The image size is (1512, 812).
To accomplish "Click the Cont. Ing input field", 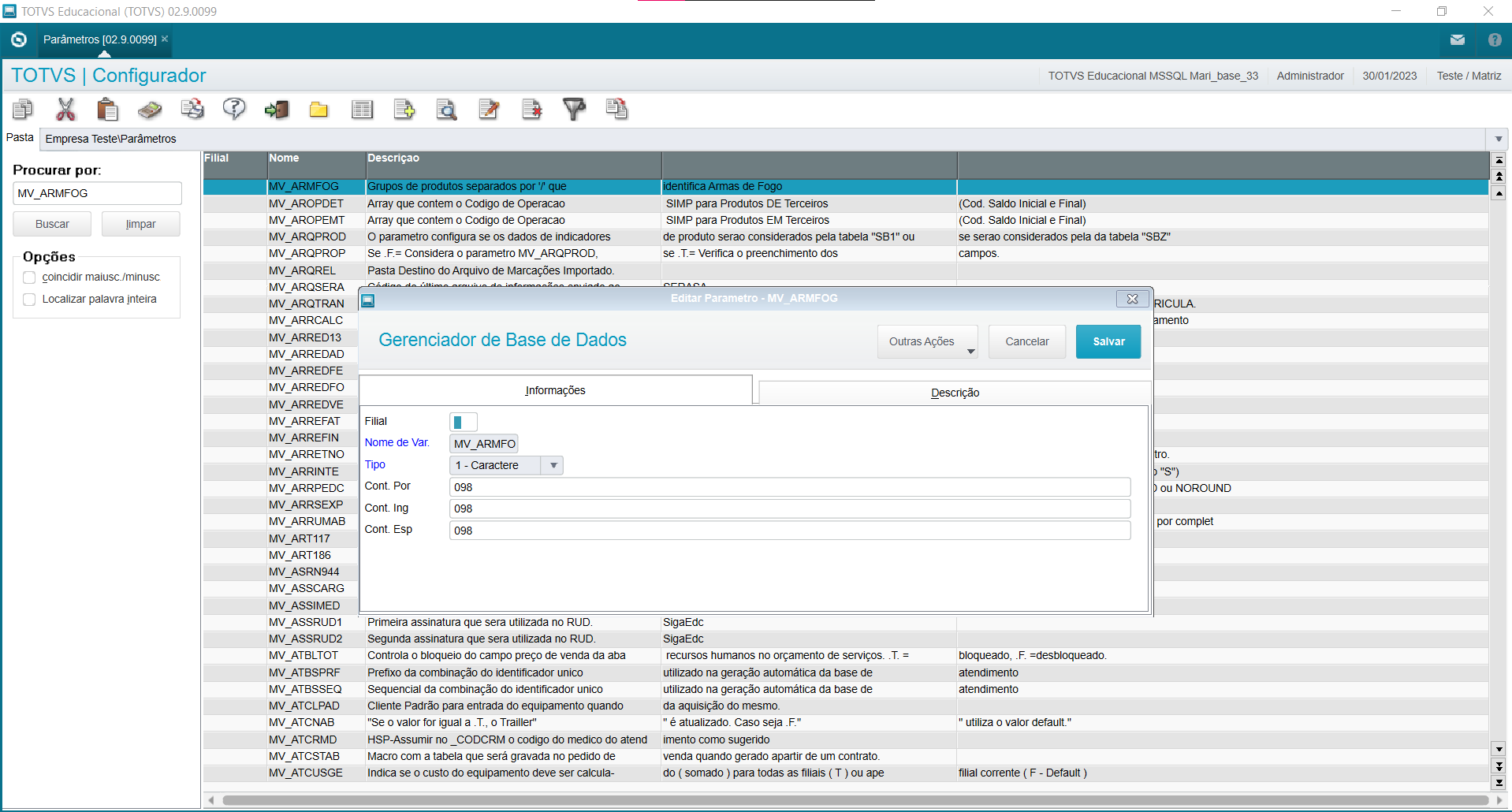I will coord(790,508).
